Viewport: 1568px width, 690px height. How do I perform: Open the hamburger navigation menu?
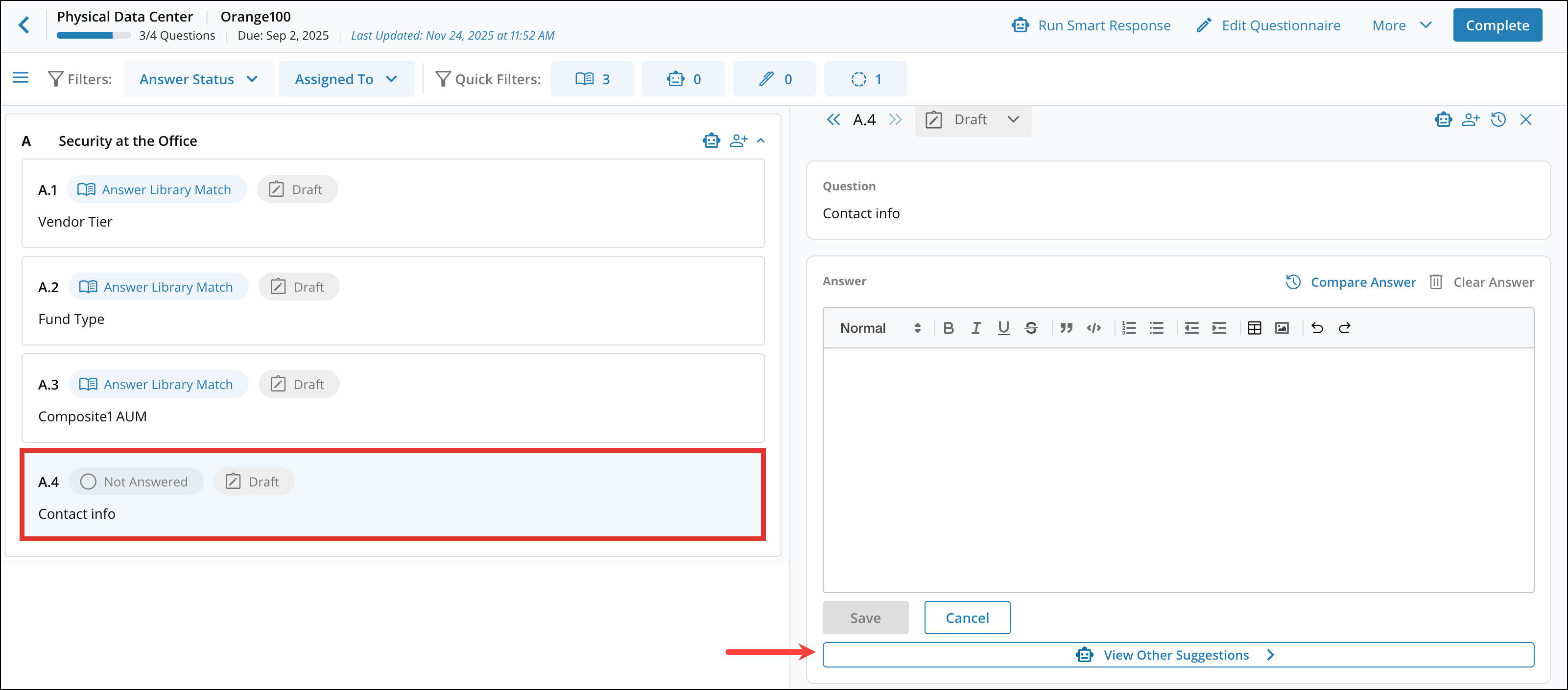[20, 78]
